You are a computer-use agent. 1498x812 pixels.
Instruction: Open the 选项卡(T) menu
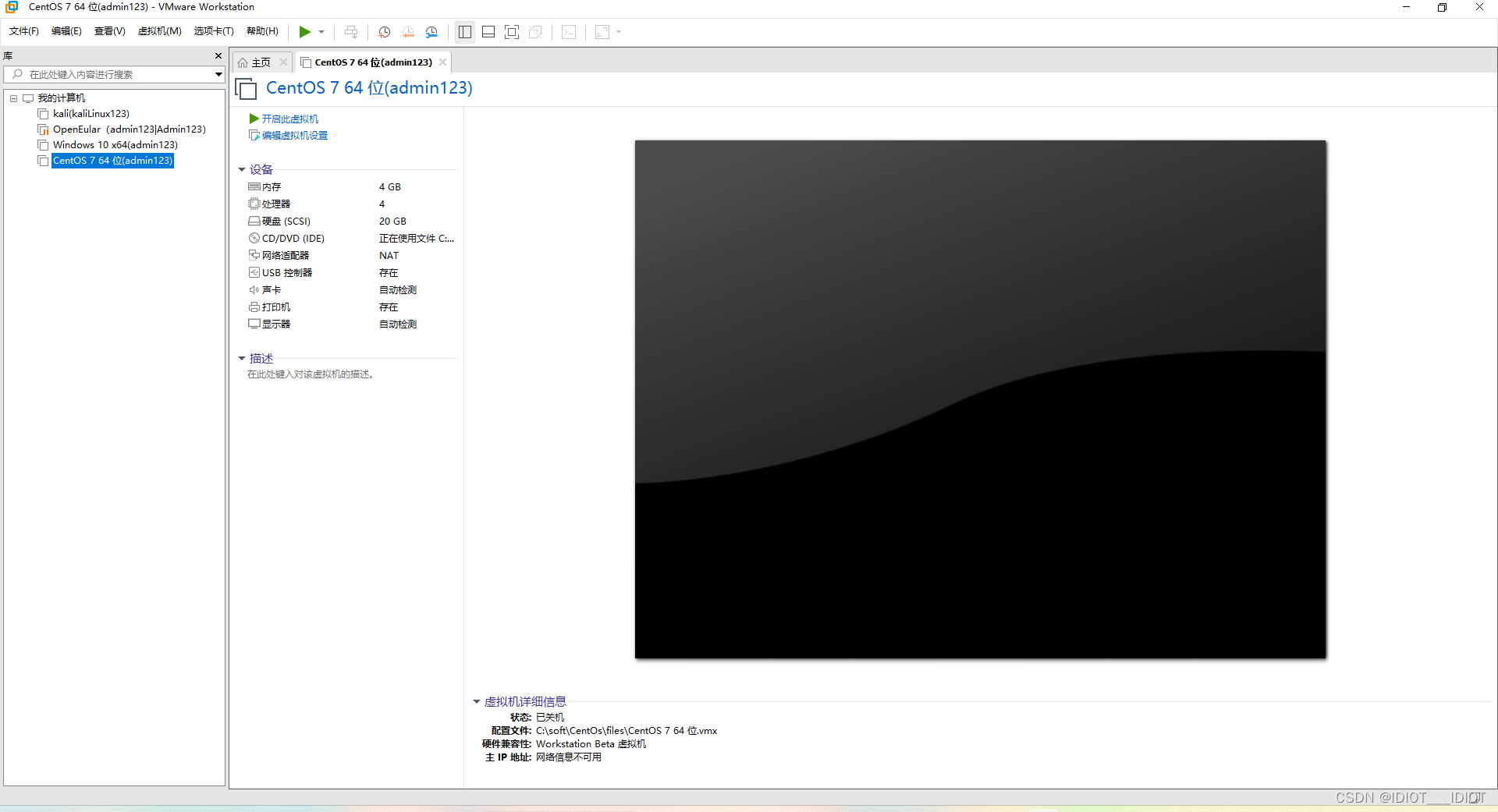pyautogui.click(x=214, y=31)
